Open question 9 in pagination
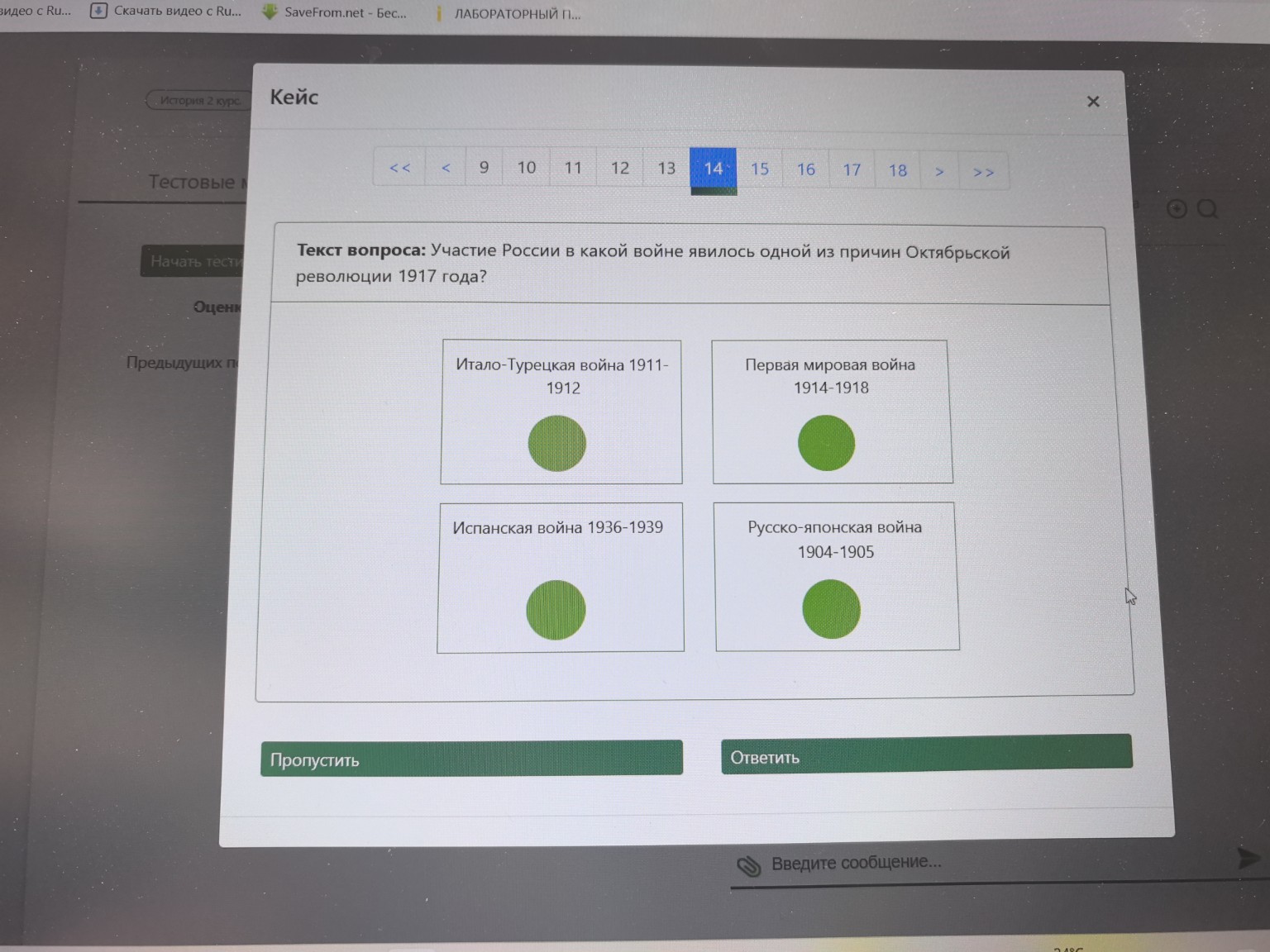Image resolution: width=1270 pixels, height=952 pixels. click(485, 168)
